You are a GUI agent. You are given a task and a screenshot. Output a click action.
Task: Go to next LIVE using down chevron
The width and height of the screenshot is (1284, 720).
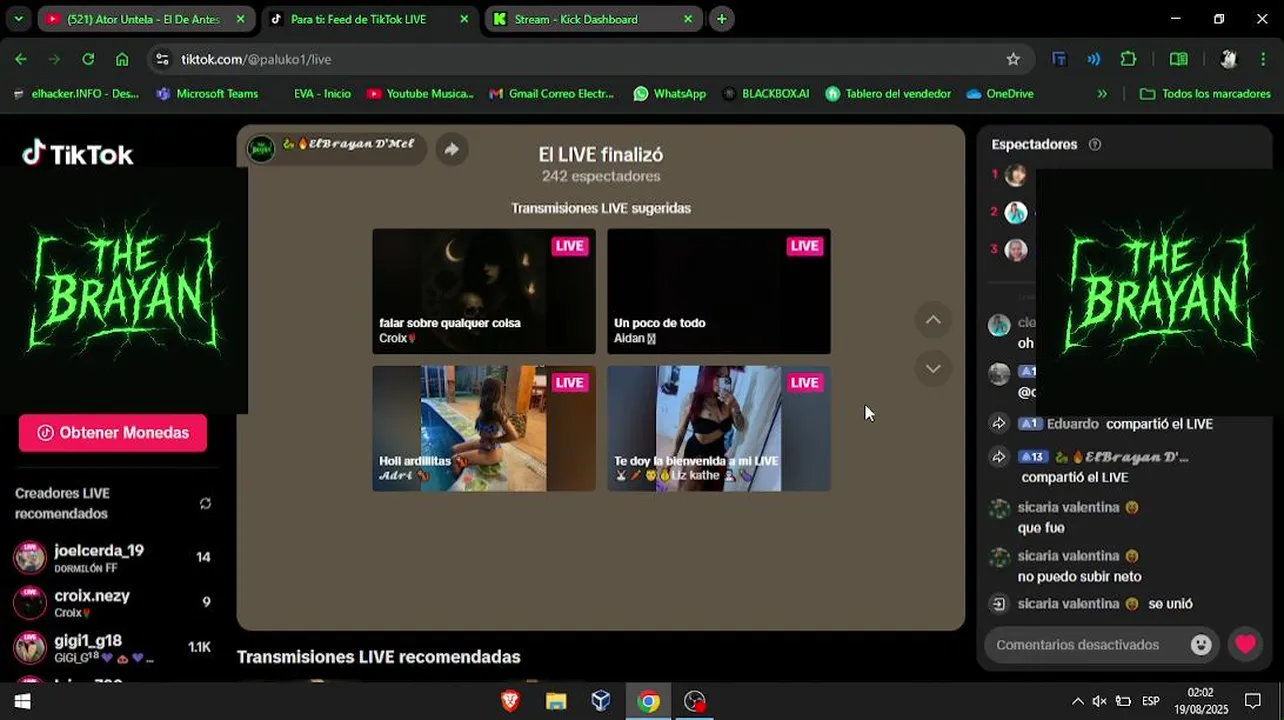[933, 368]
